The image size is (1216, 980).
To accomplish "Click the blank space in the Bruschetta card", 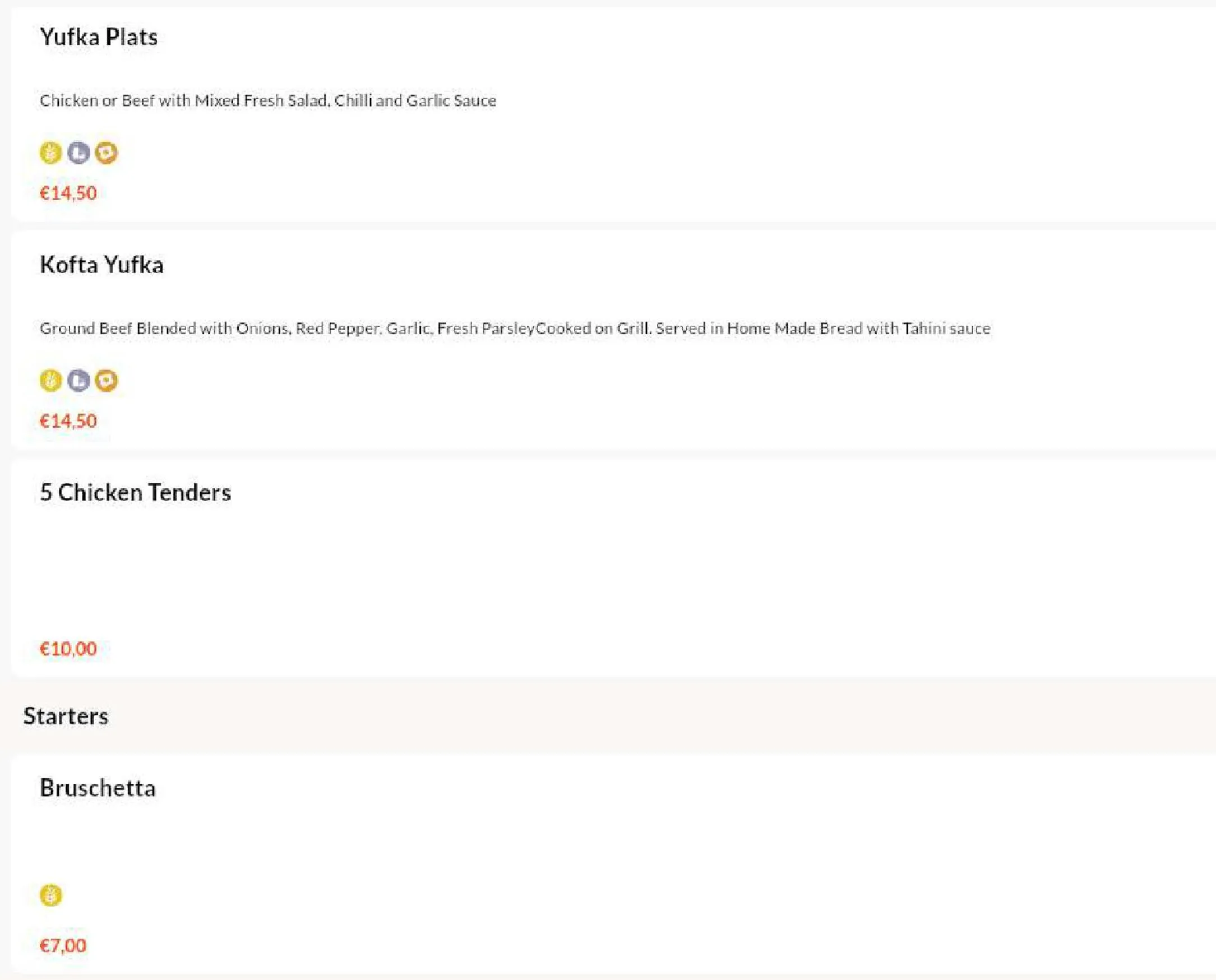I will click(614, 841).
